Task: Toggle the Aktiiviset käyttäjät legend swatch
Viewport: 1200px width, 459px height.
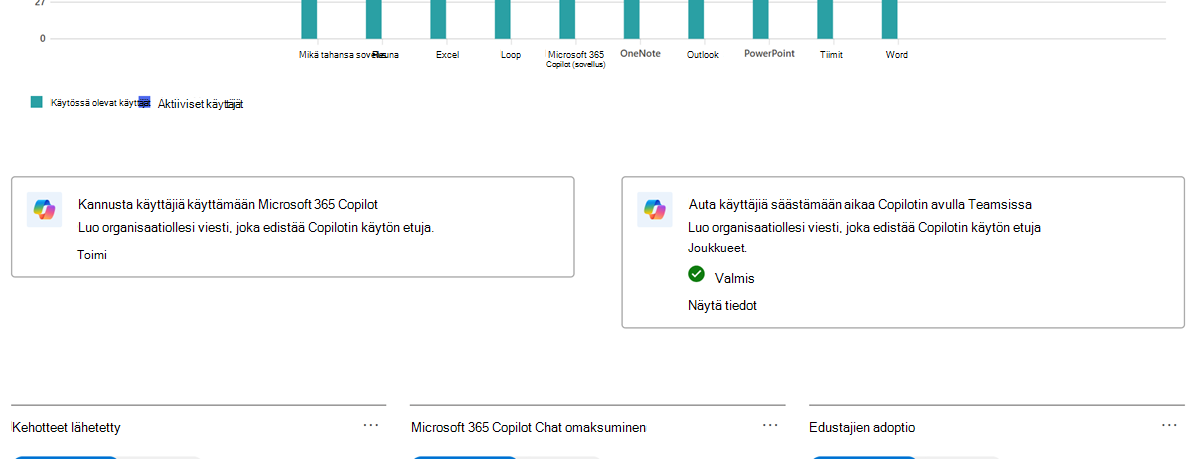Action: point(144,102)
